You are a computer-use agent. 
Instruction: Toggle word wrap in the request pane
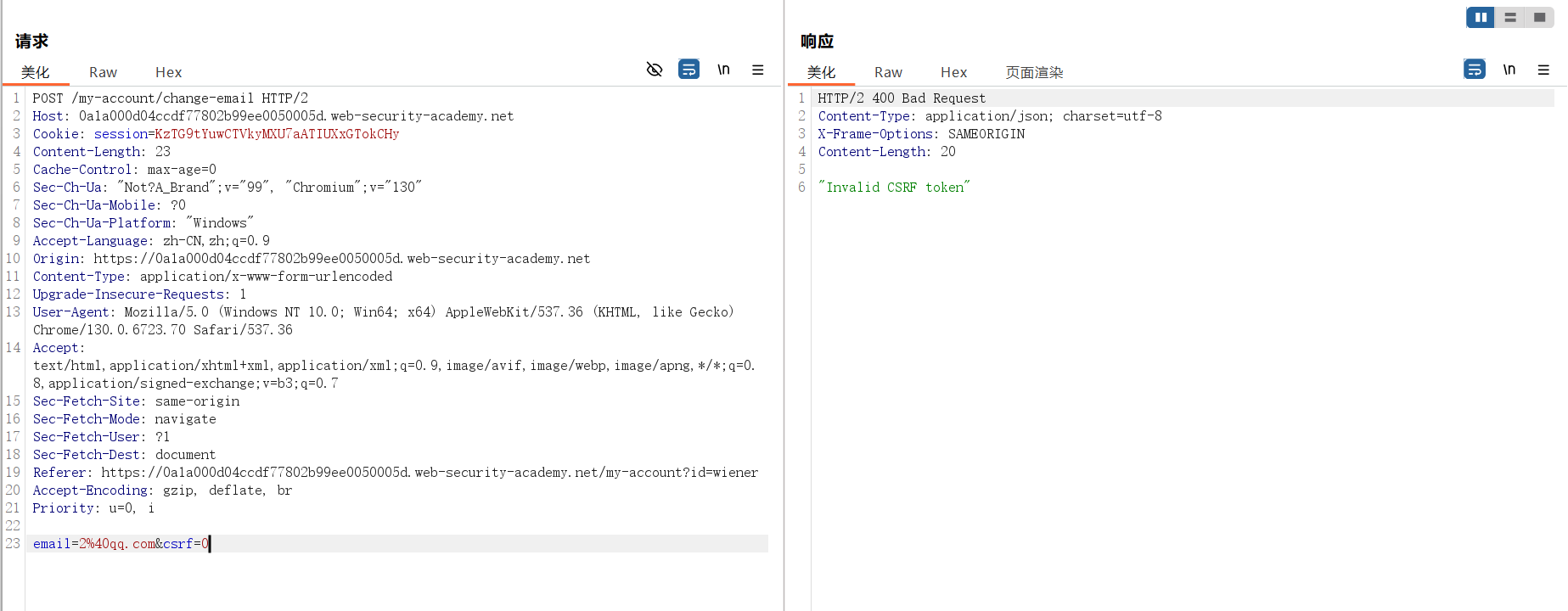[x=688, y=70]
